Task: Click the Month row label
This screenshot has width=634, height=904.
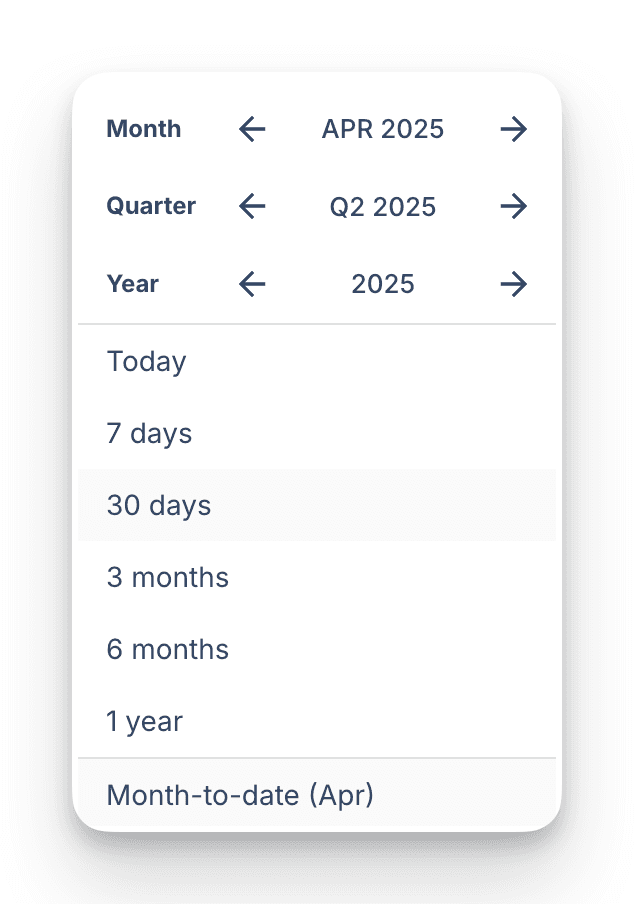Action: 144,129
